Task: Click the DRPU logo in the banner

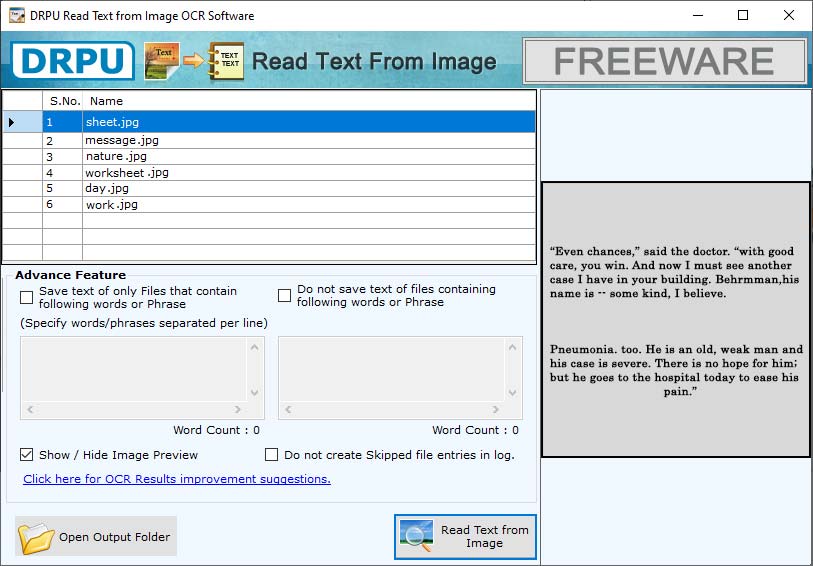Action: pos(73,61)
